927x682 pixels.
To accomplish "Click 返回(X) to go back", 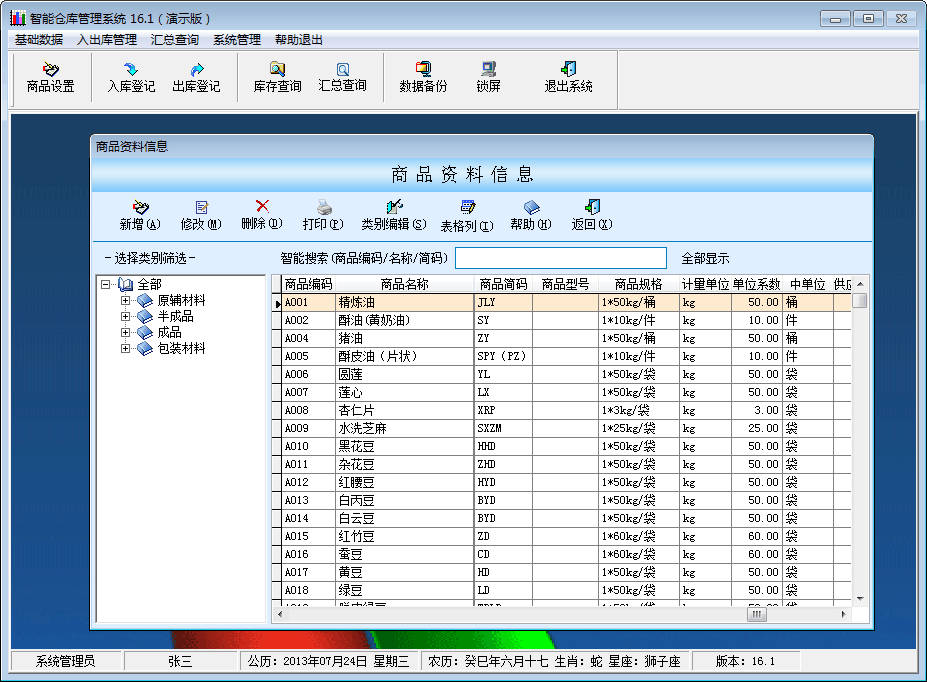I will [x=592, y=215].
